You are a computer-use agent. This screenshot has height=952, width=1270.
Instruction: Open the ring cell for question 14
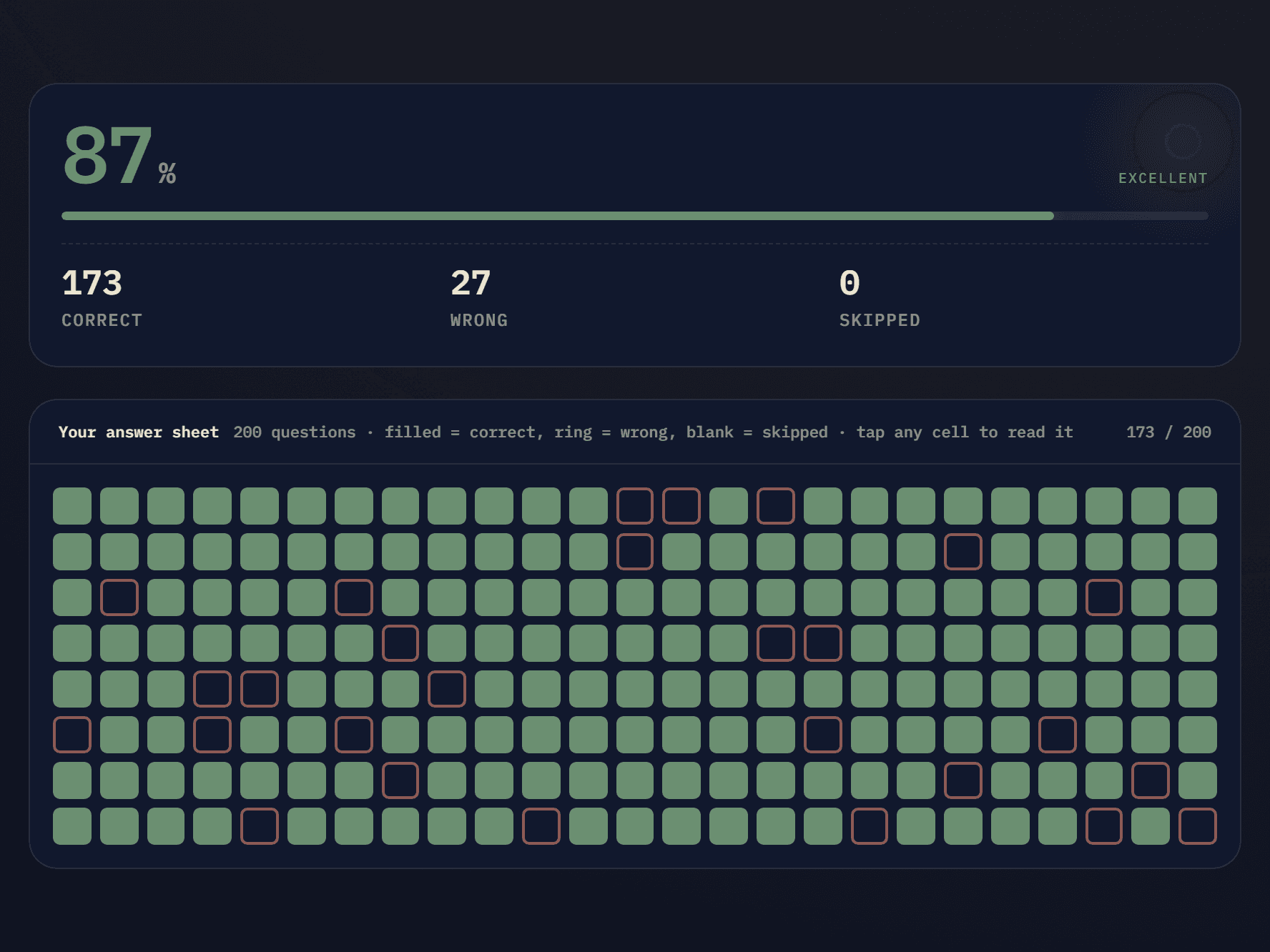coord(681,506)
